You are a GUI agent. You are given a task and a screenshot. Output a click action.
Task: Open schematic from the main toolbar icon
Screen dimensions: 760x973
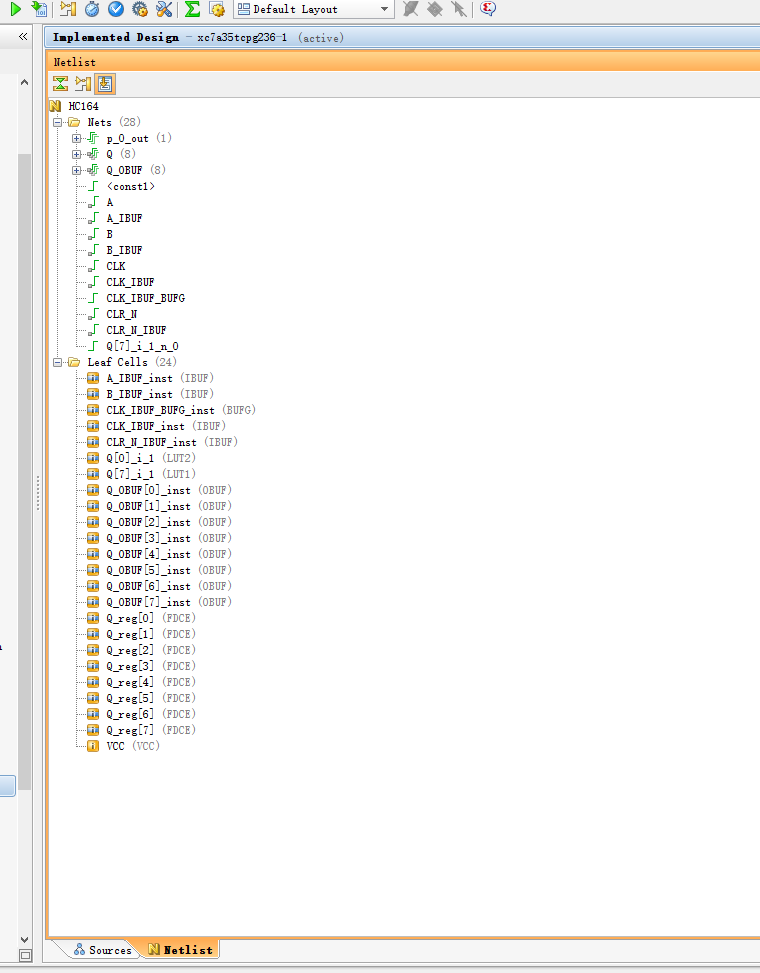68,9
